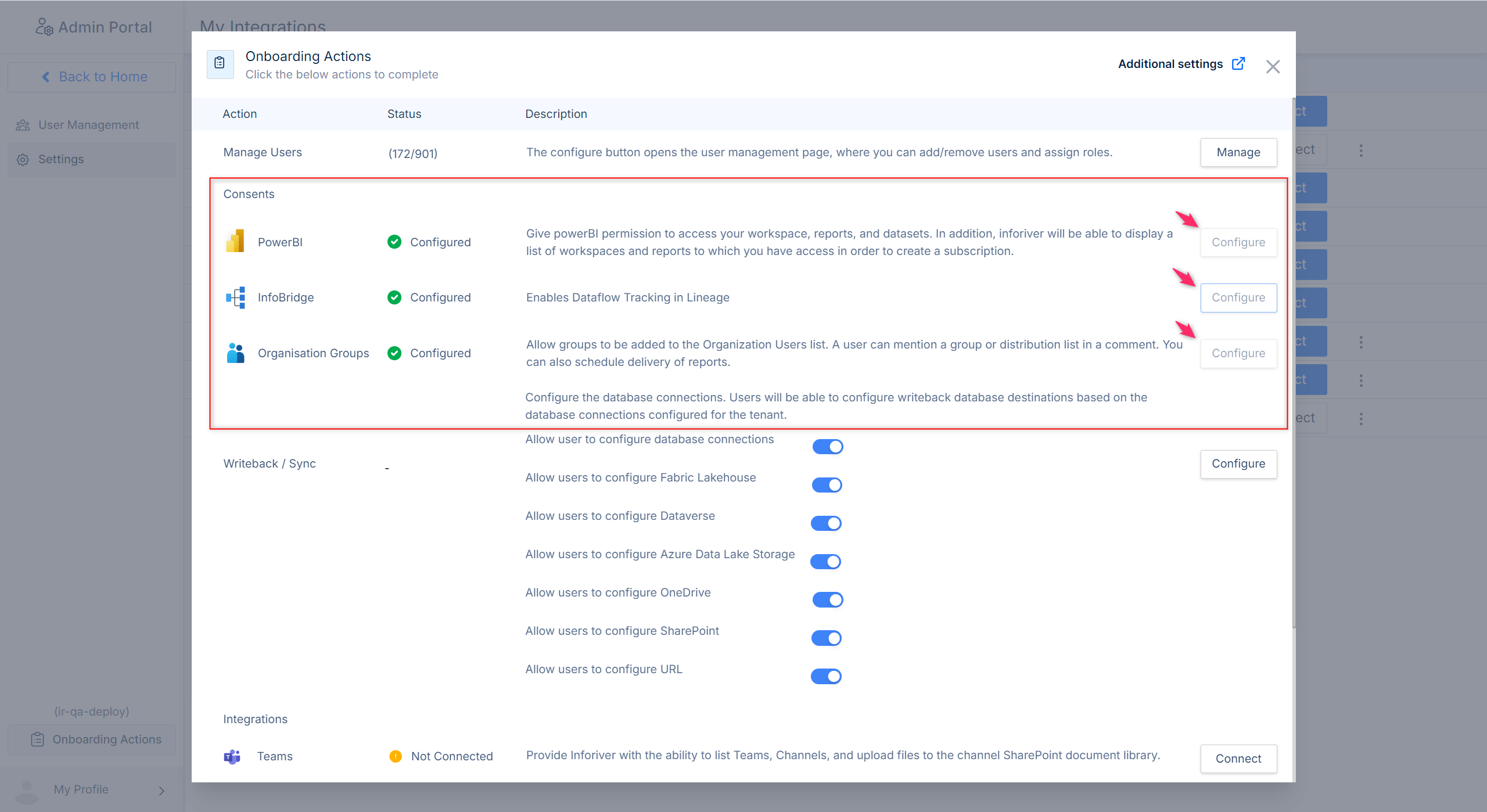Toggle Allow users to configure URL switch

click(826, 677)
